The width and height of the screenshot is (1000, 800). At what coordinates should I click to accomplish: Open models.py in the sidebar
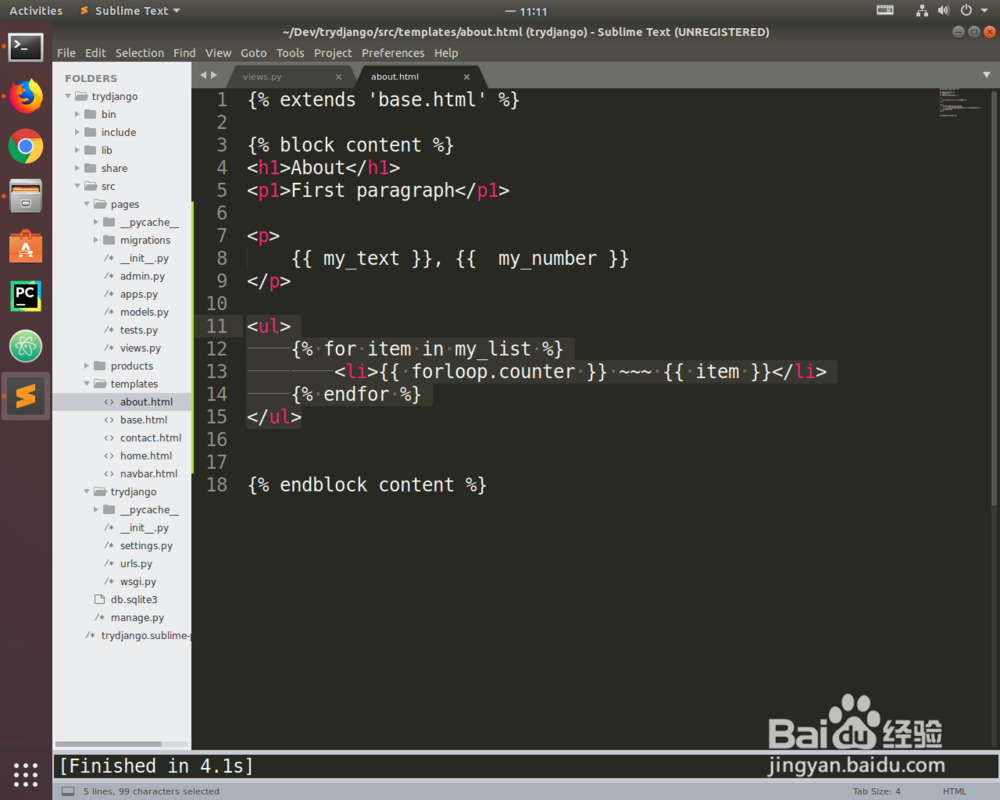coord(144,312)
